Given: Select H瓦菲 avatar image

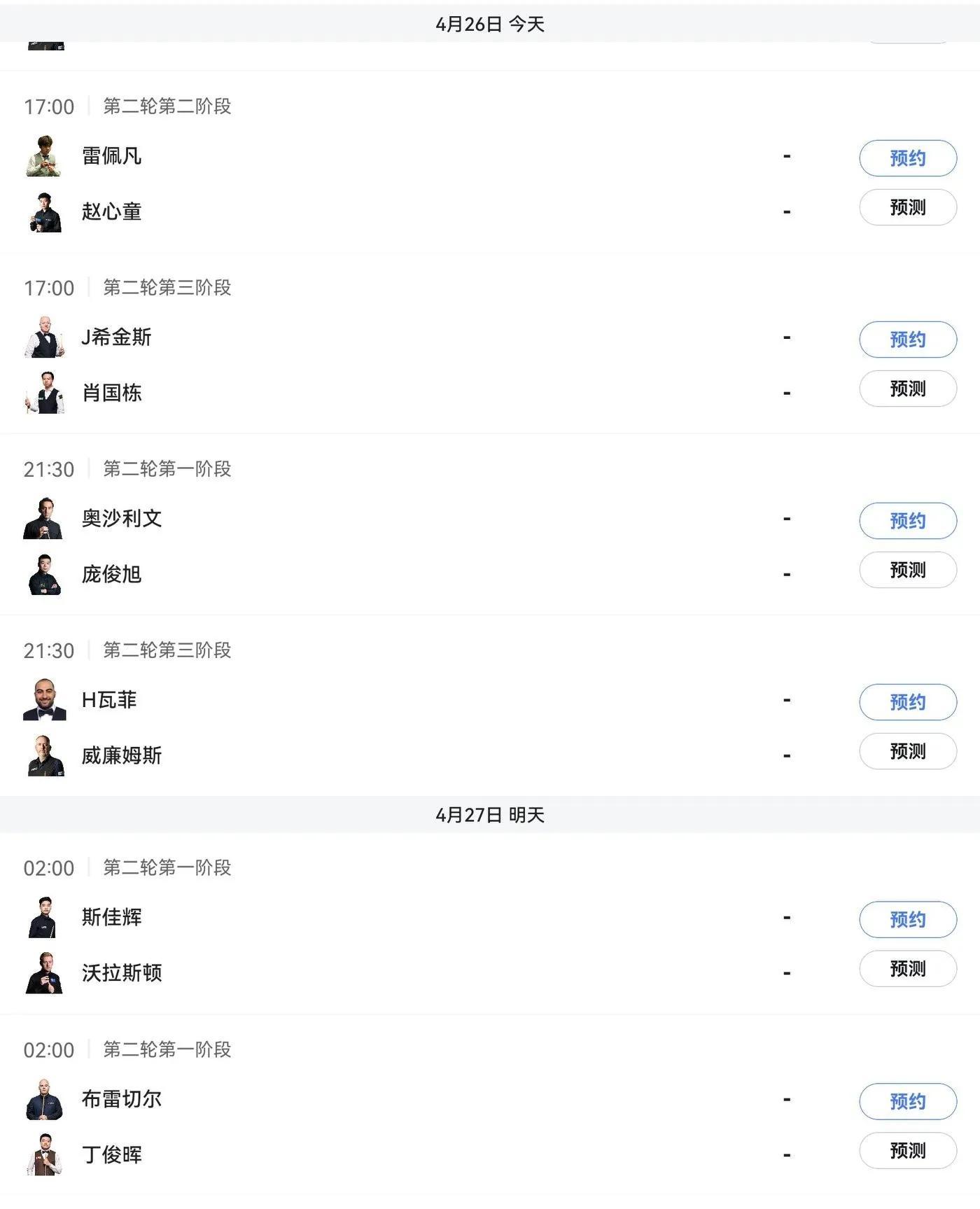Looking at the screenshot, I should click(44, 699).
